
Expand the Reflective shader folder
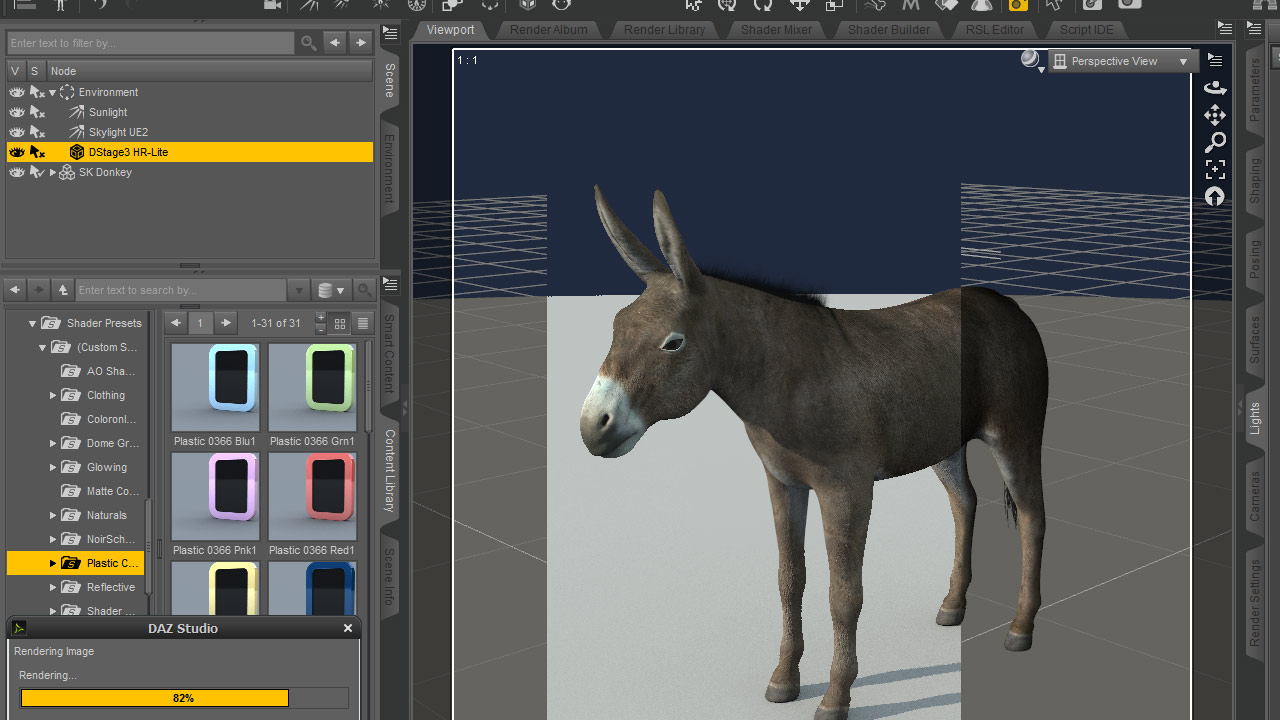click(x=53, y=587)
